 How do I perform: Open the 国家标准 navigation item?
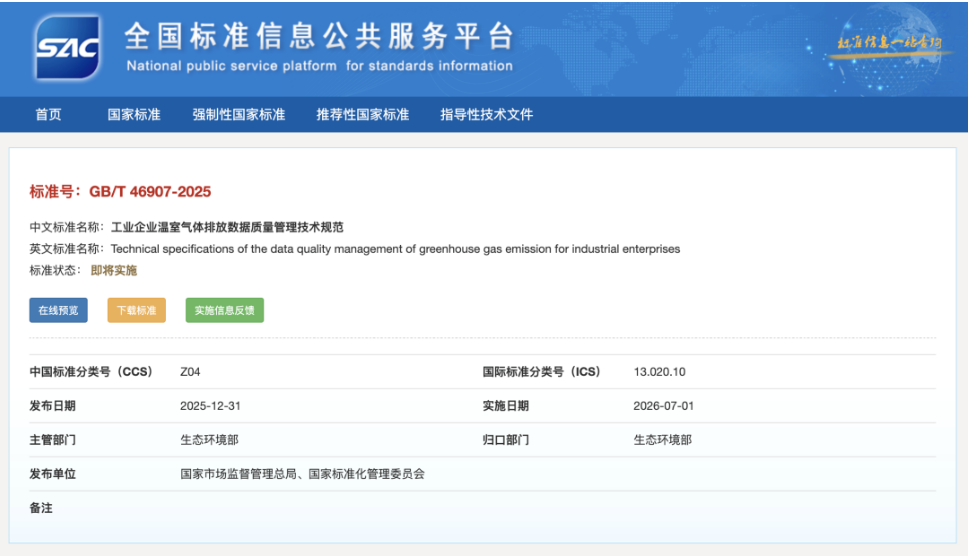(134, 115)
